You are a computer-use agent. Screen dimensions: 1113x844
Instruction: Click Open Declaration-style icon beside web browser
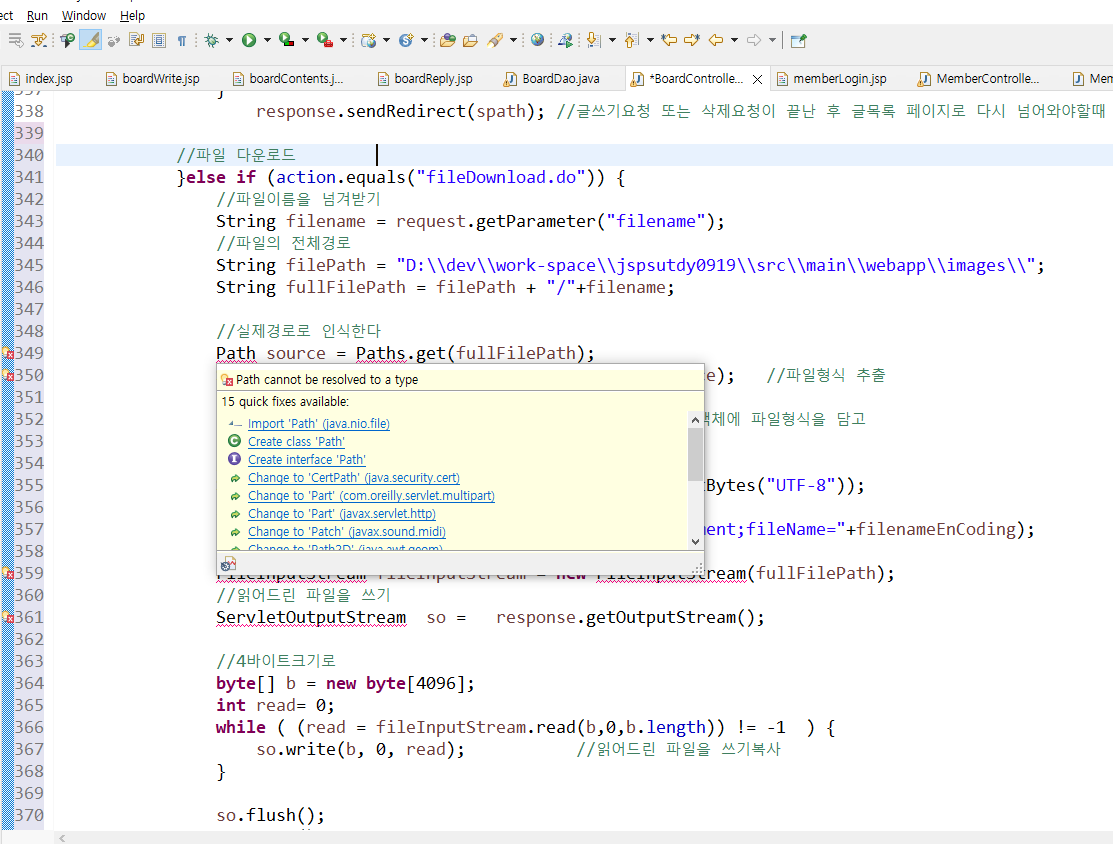[x=565, y=40]
